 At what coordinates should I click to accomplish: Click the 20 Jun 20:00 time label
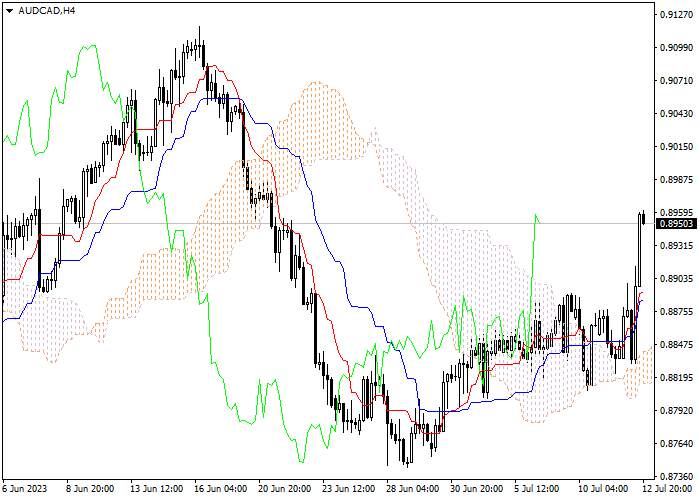(x=285, y=489)
